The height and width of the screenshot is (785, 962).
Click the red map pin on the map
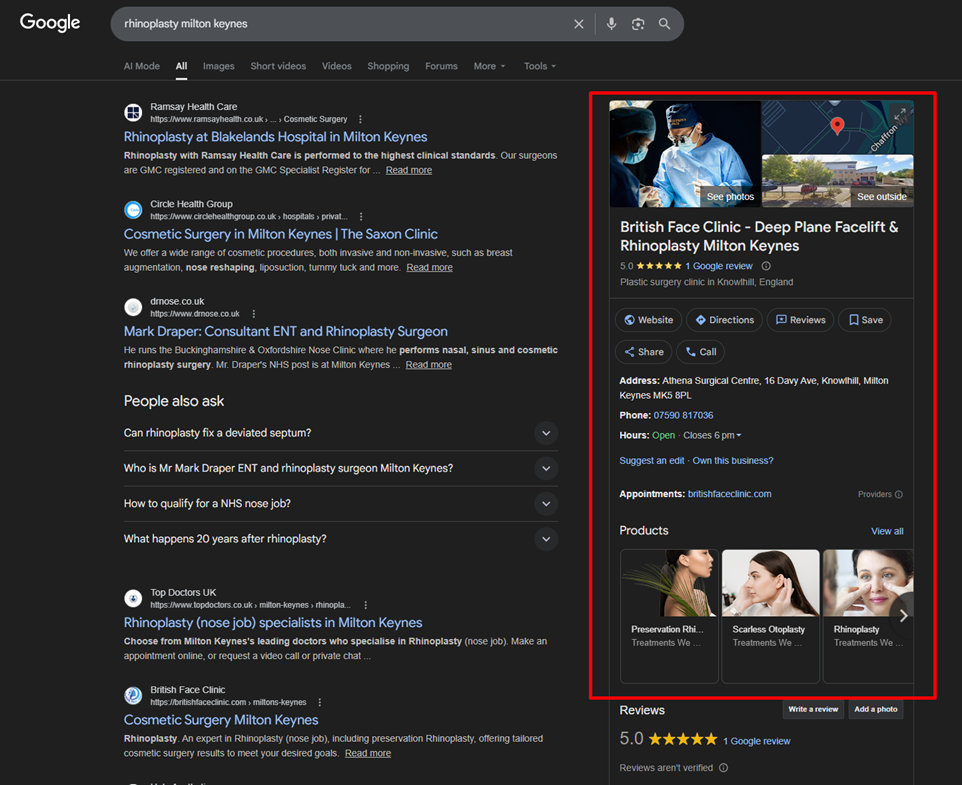pos(837,126)
